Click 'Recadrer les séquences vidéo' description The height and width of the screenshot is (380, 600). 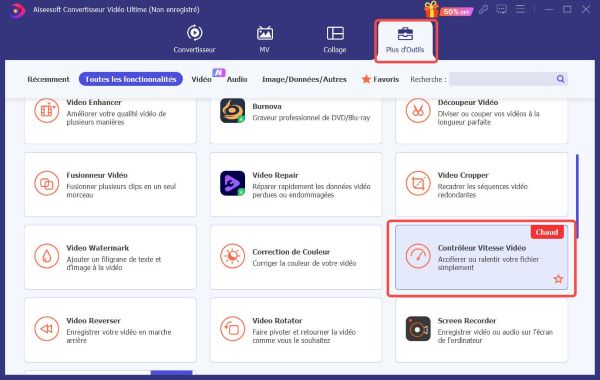tap(483, 191)
